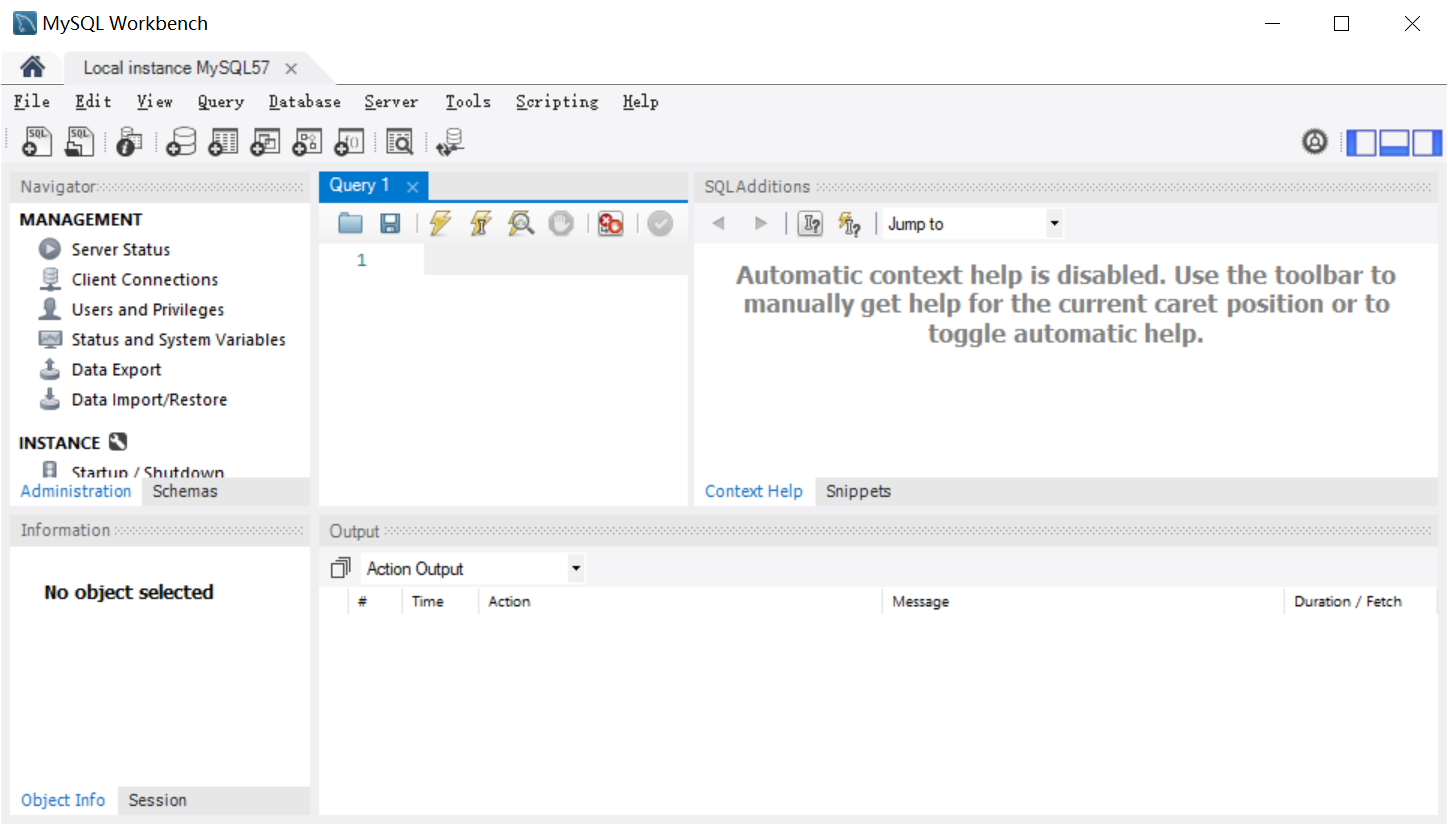The width and height of the screenshot is (1448, 825).
Task: Open the View menu
Action: click(x=155, y=102)
